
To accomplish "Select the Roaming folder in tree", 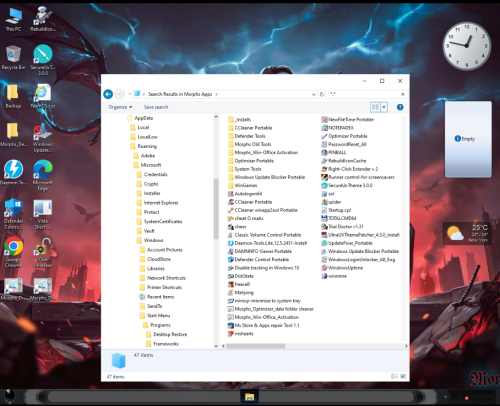I will 144,146.
